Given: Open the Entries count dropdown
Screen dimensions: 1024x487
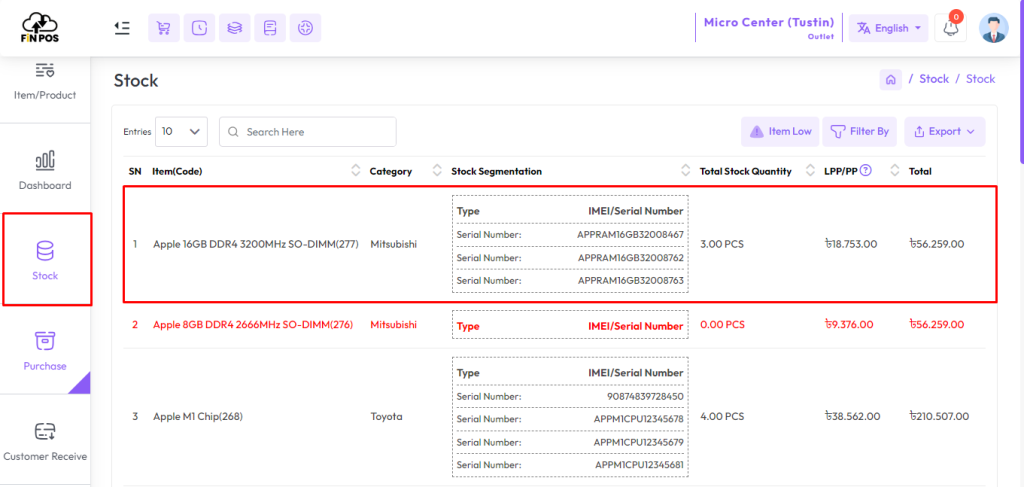Looking at the screenshot, I should (x=182, y=131).
